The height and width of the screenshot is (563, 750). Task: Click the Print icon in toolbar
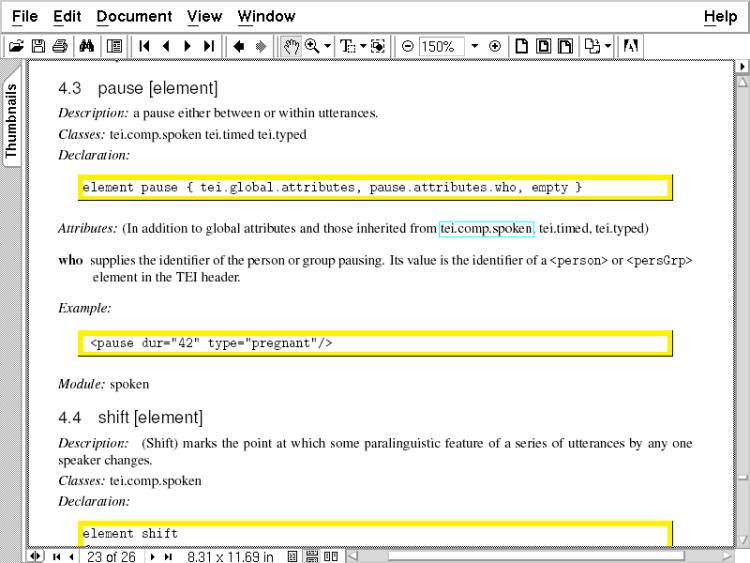pos(60,46)
